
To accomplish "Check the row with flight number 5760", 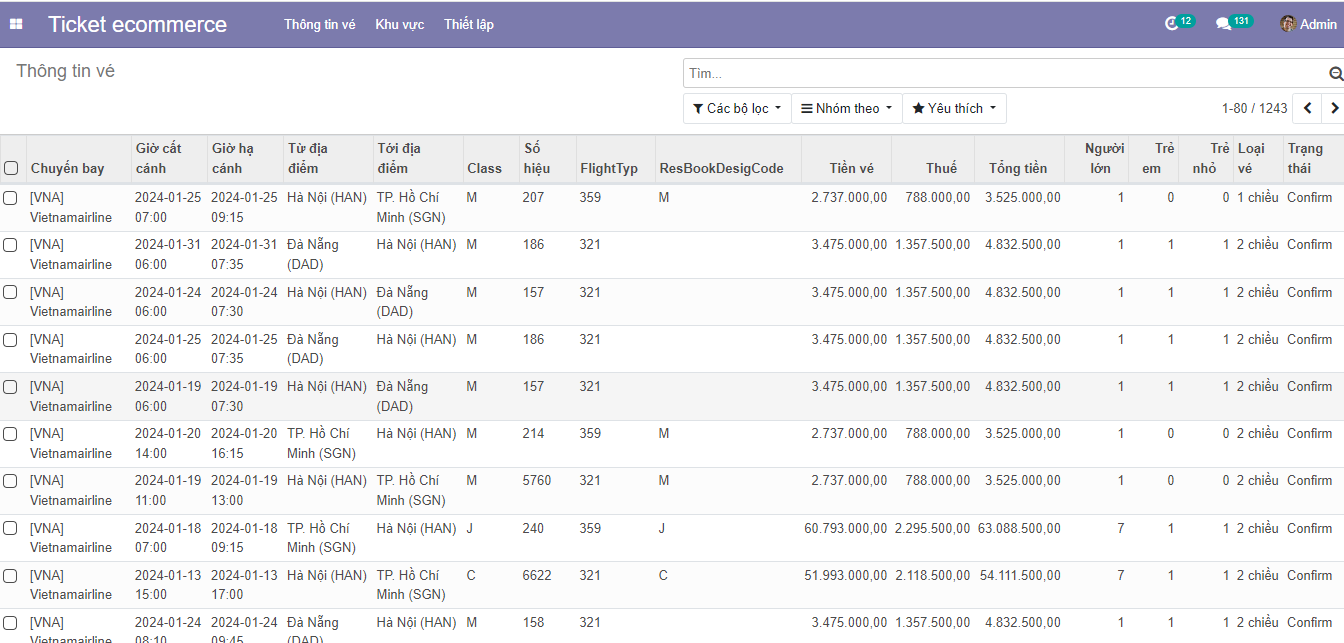I will point(11,481).
